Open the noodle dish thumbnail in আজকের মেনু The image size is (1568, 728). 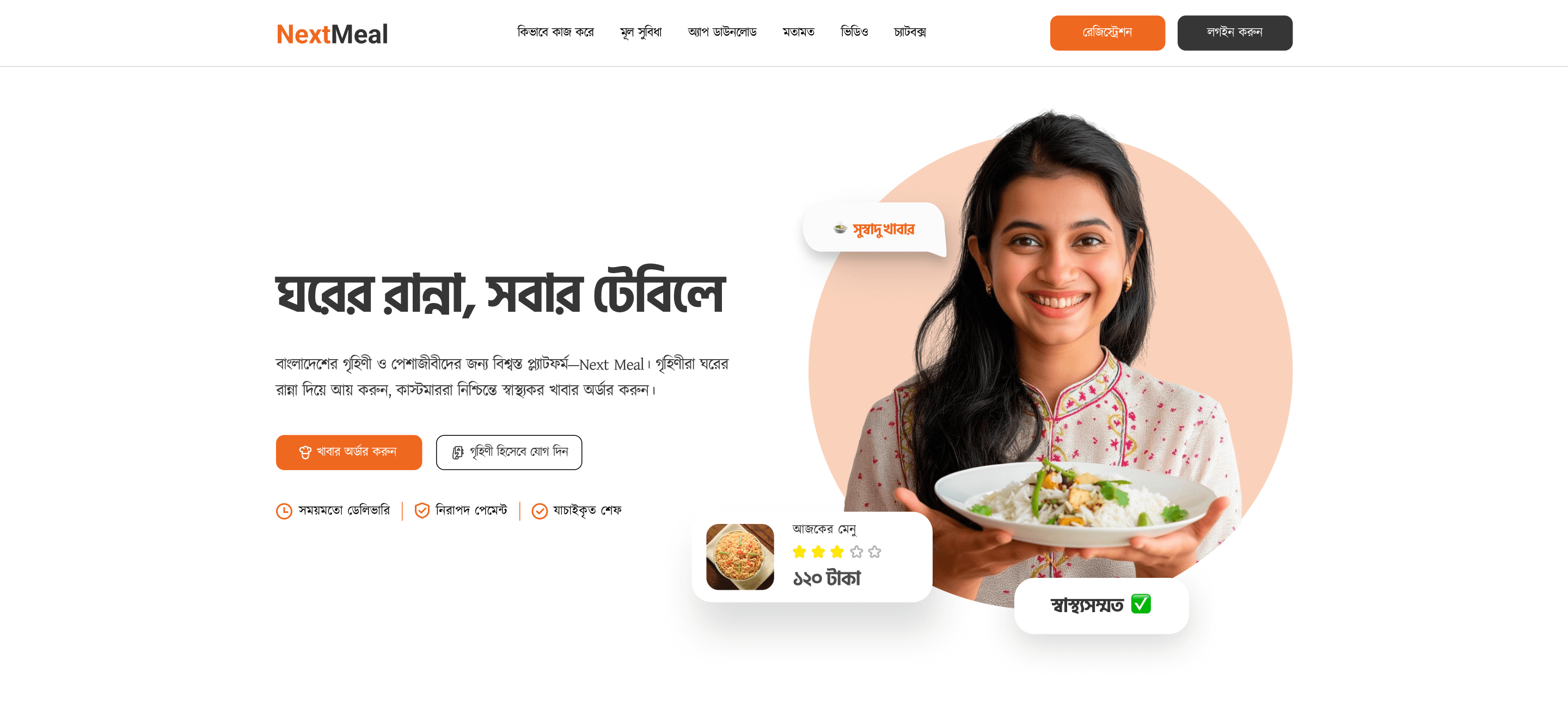[x=739, y=557]
